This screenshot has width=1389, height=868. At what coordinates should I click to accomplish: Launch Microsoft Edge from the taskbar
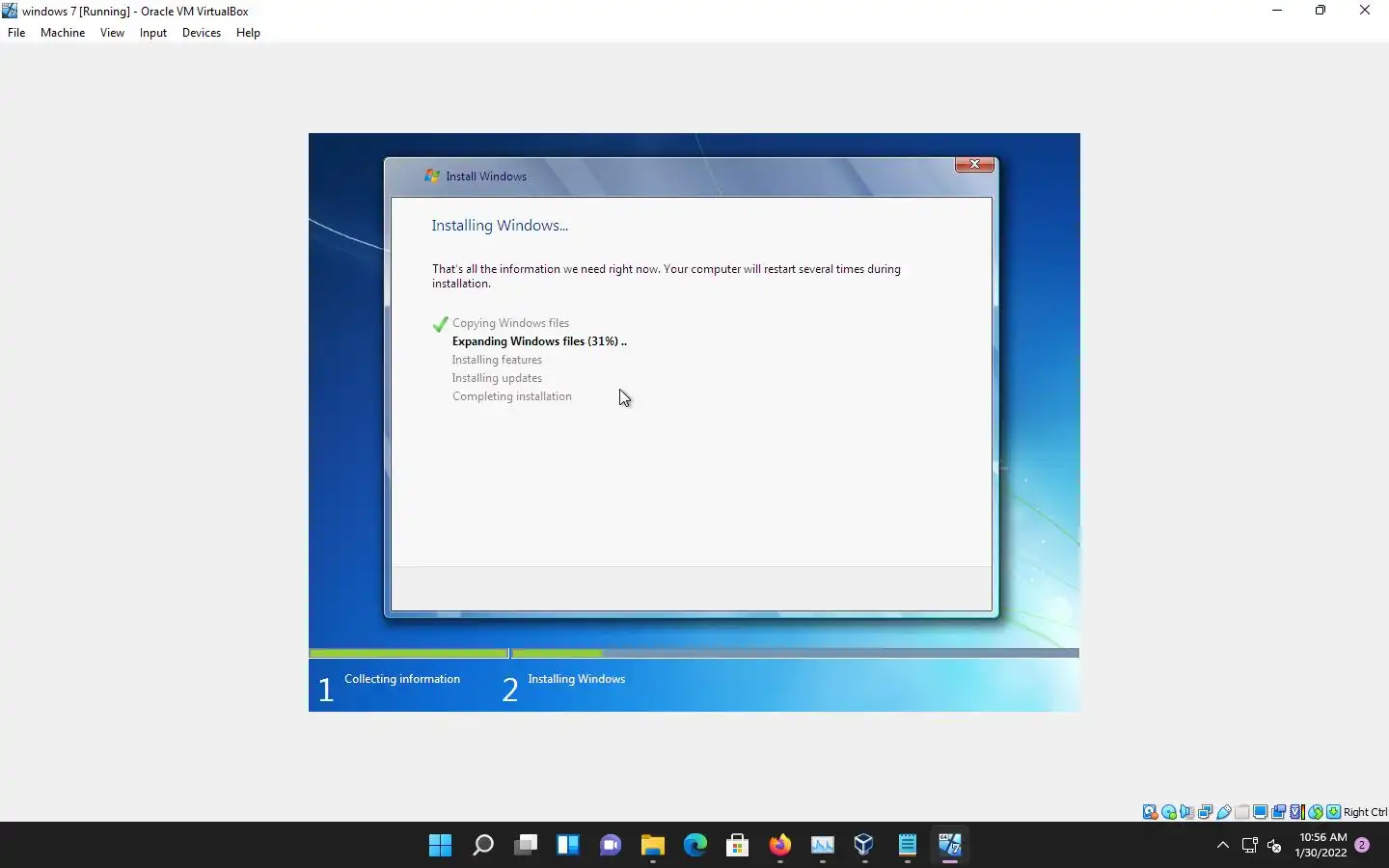click(x=695, y=845)
